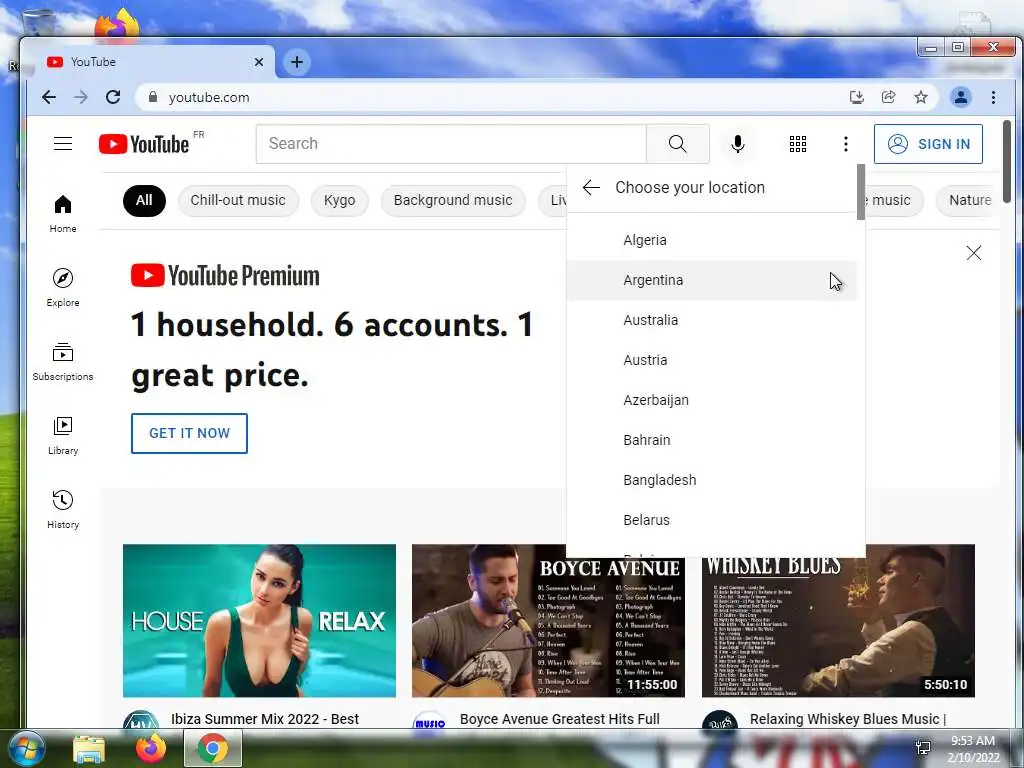Click the page vertical scrollbar
1024x768 pixels.
[1006, 160]
